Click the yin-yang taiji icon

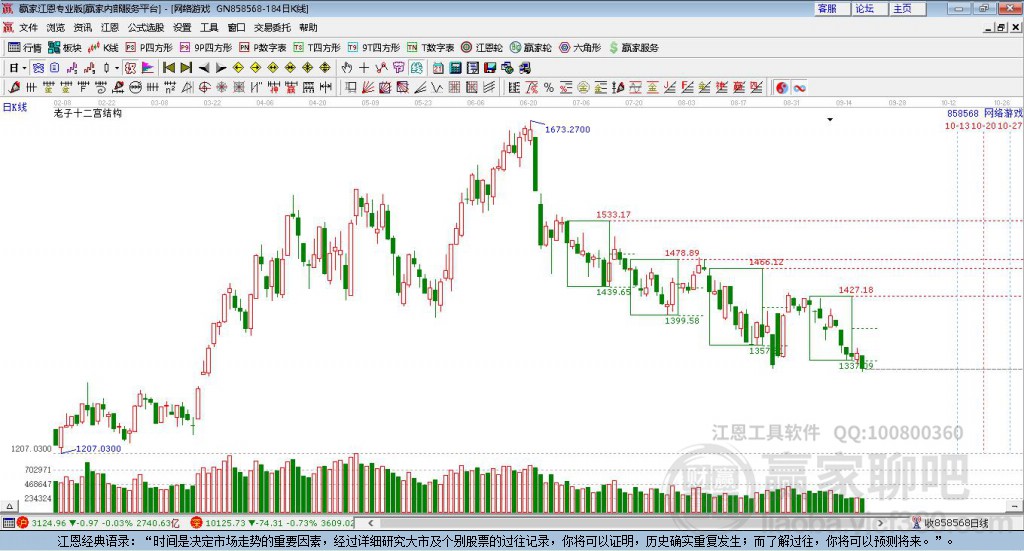782,87
